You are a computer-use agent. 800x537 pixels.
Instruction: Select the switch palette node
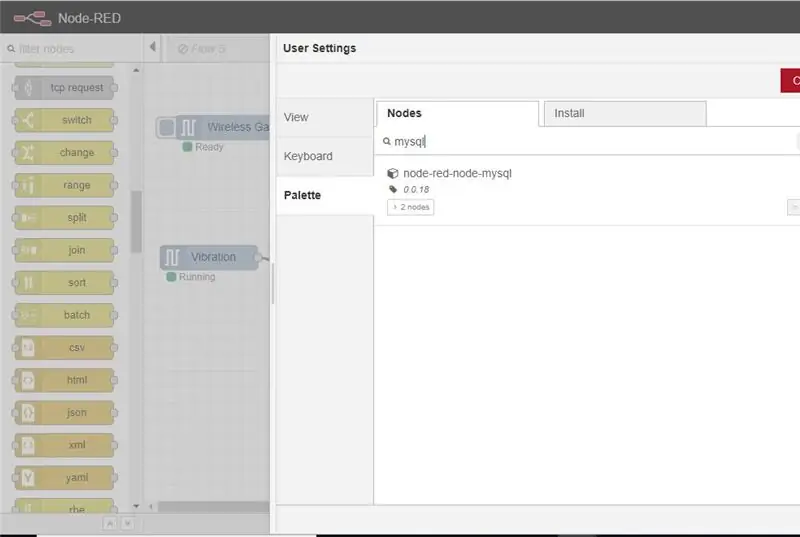coord(65,120)
